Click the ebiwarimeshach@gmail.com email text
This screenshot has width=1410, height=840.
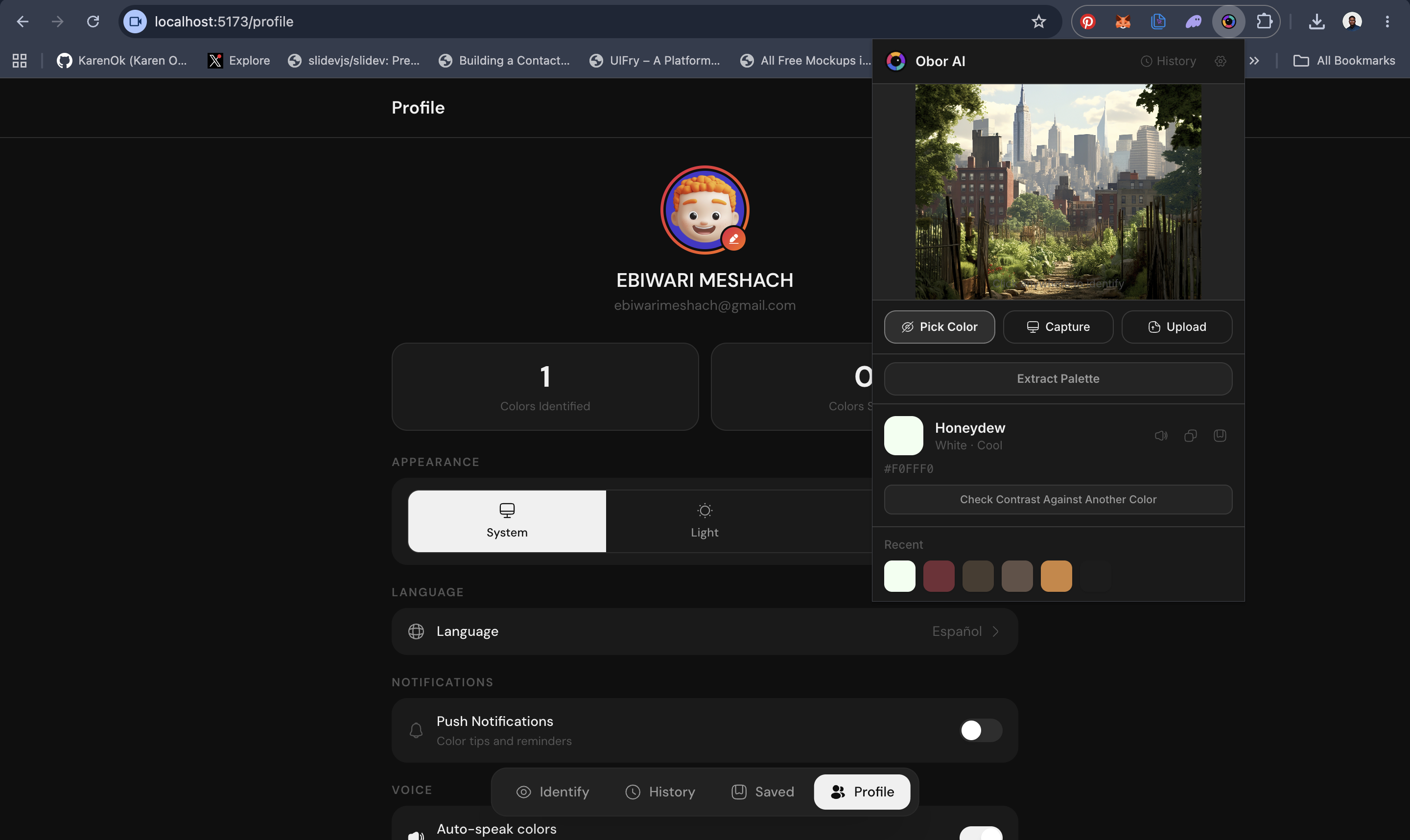[705, 305]
